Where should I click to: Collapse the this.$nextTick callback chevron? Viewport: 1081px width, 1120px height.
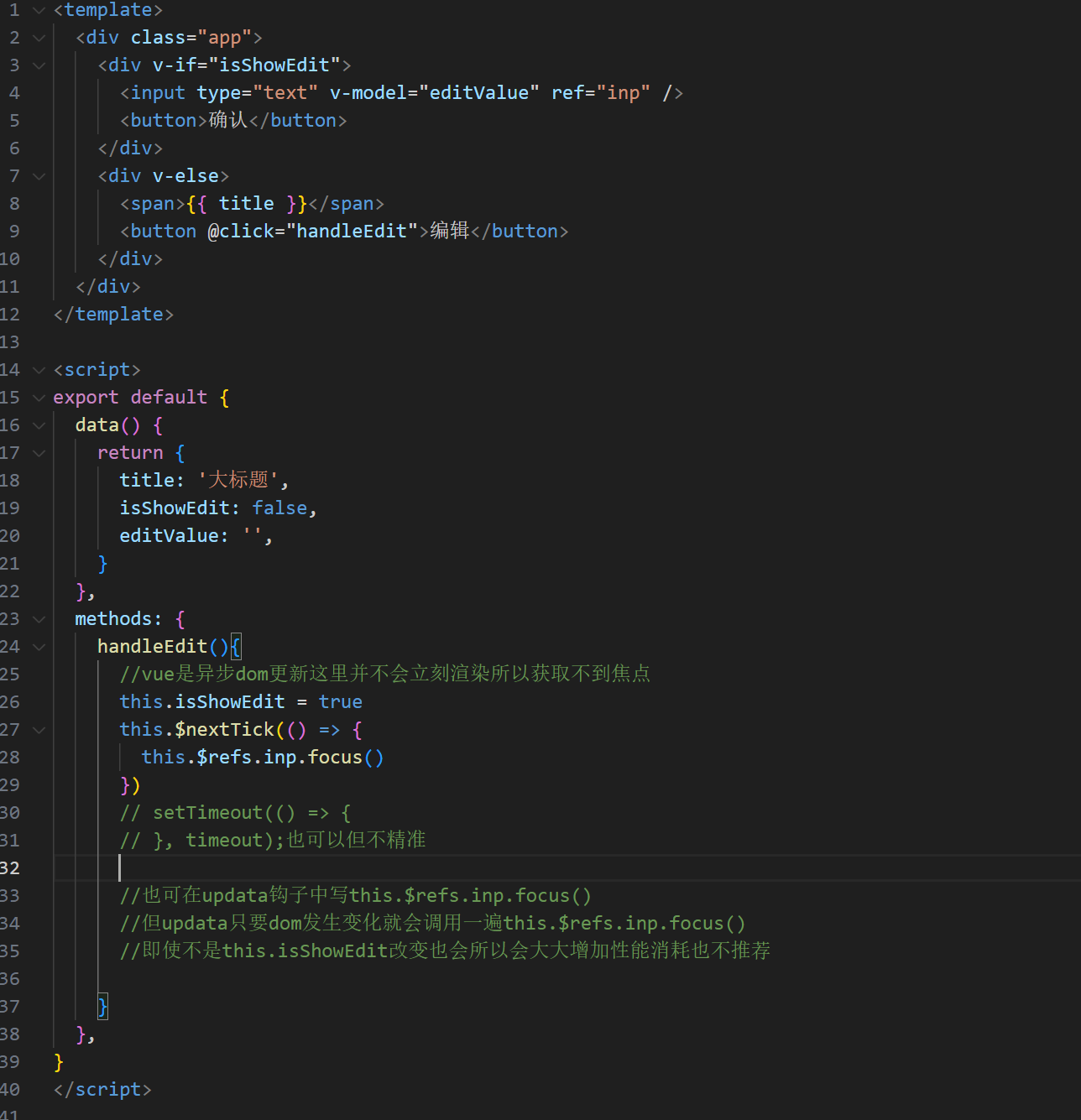39,730
